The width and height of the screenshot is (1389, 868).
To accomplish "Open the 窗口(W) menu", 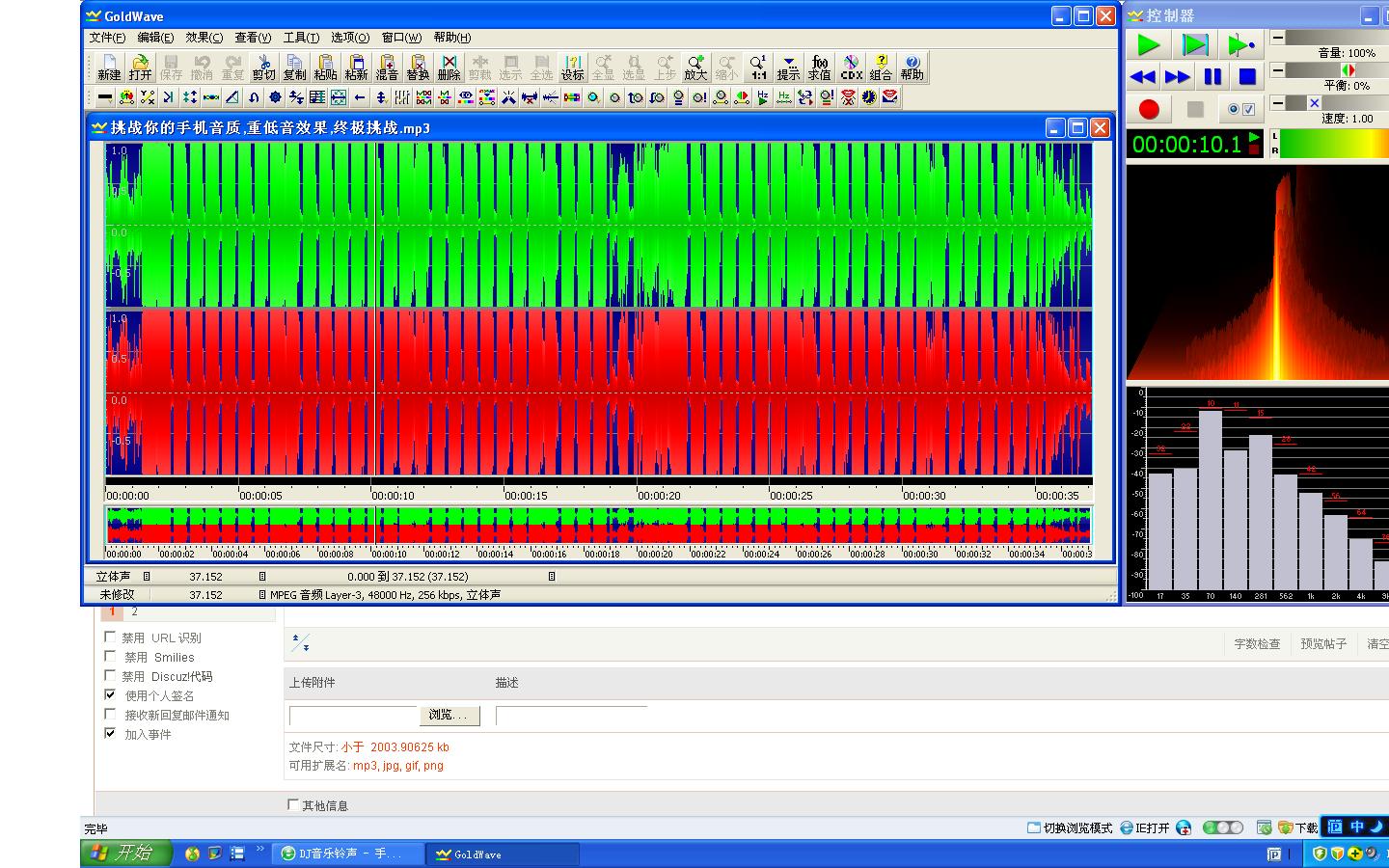I will (401, 38).
